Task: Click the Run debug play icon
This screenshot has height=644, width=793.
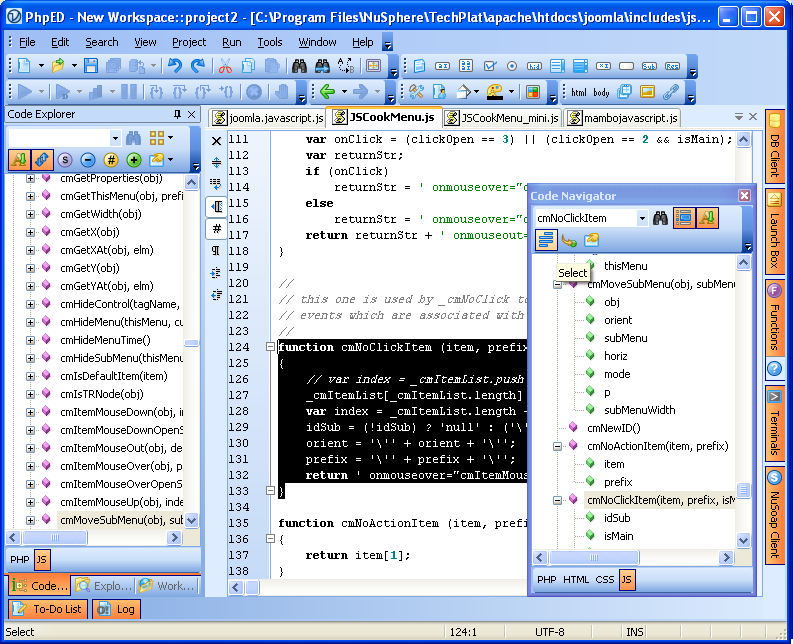Action: (x=24, y=92)
